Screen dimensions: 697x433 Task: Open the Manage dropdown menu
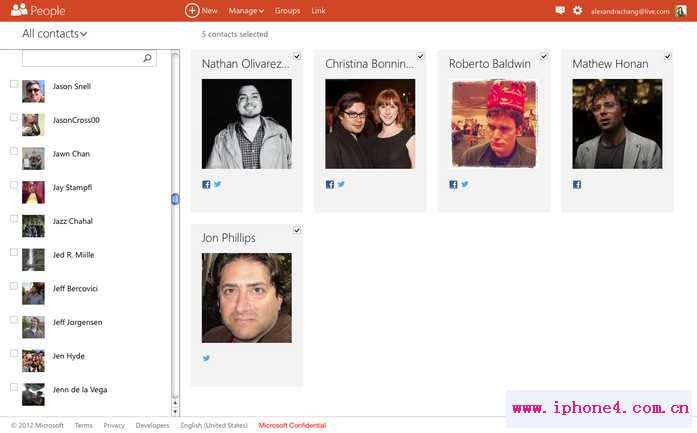(x=246, y=10)
